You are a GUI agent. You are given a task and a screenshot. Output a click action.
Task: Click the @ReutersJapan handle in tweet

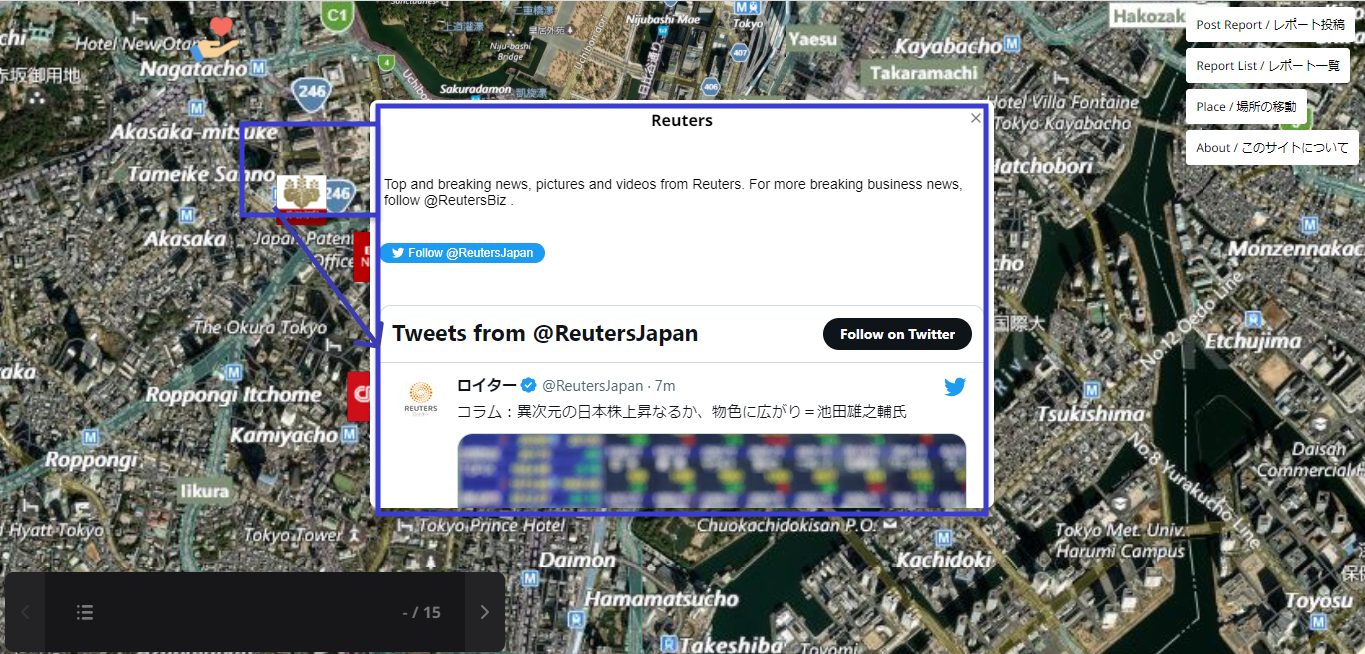[593, 386]
